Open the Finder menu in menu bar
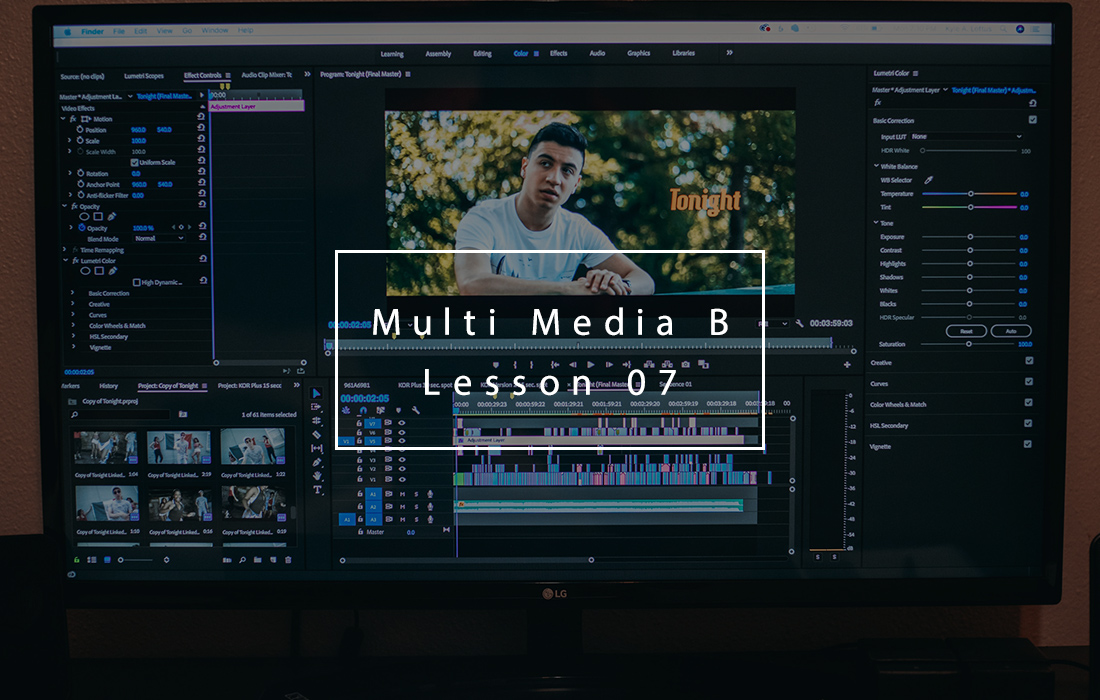This screenshot has width=1100, height=700. (x=92, y=32)
